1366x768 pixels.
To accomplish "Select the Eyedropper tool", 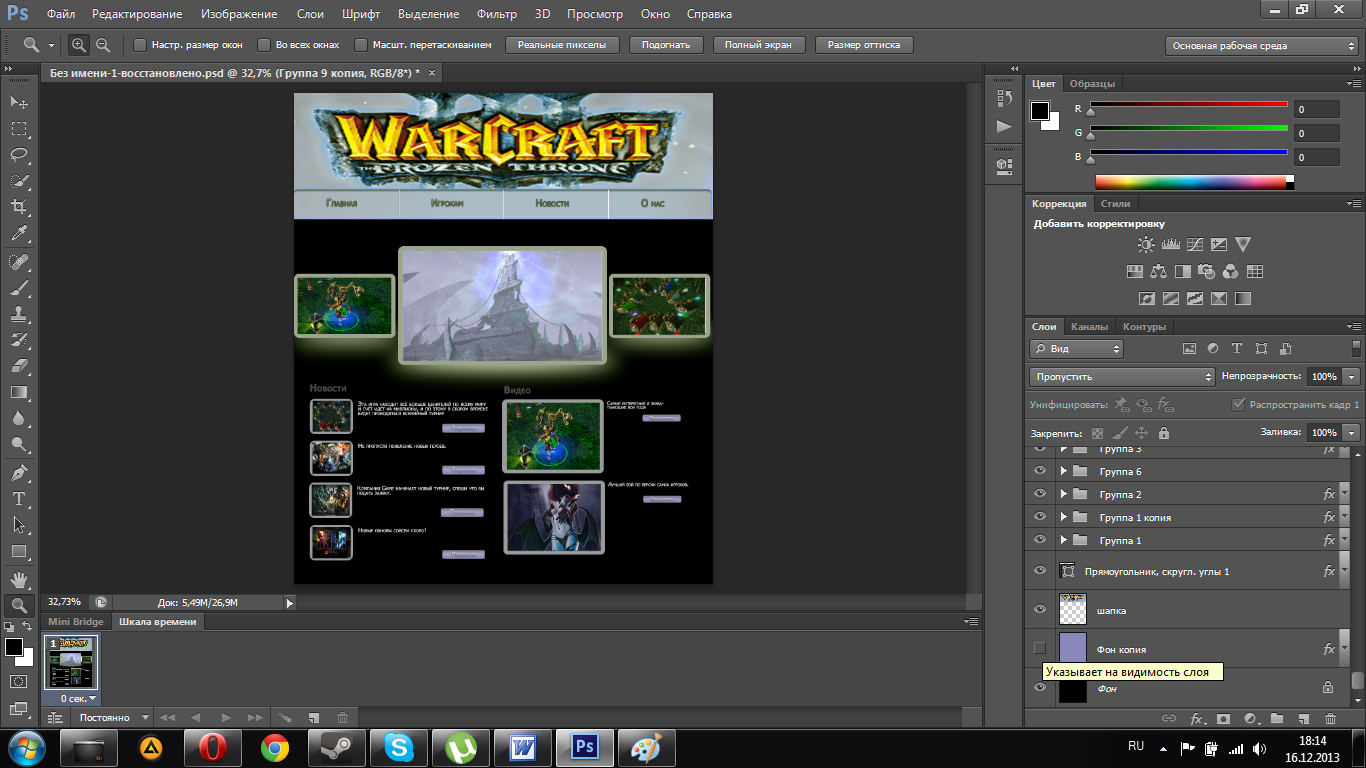I will click(x=19, y=233).
